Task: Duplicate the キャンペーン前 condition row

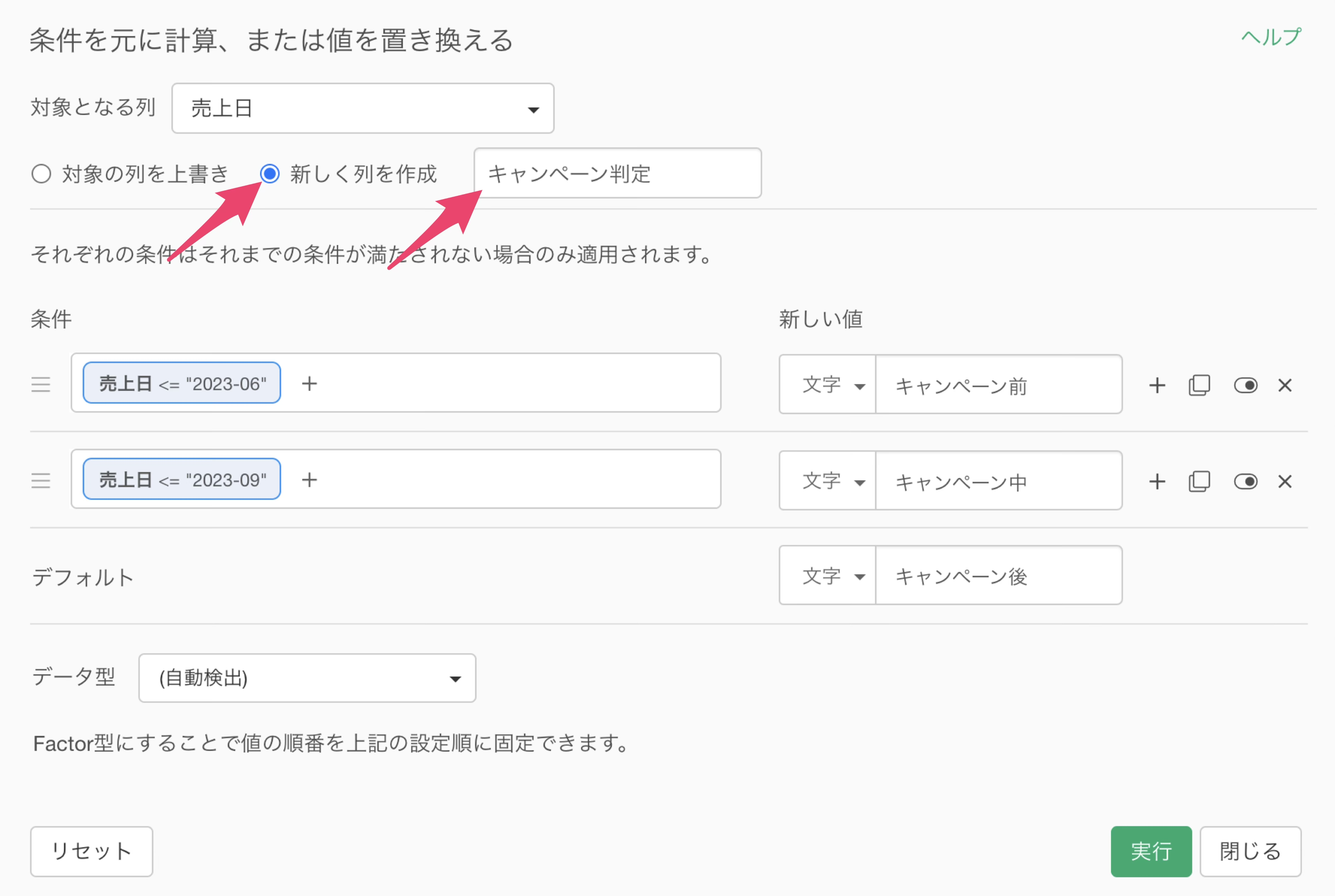Action: click(1199, 385)
